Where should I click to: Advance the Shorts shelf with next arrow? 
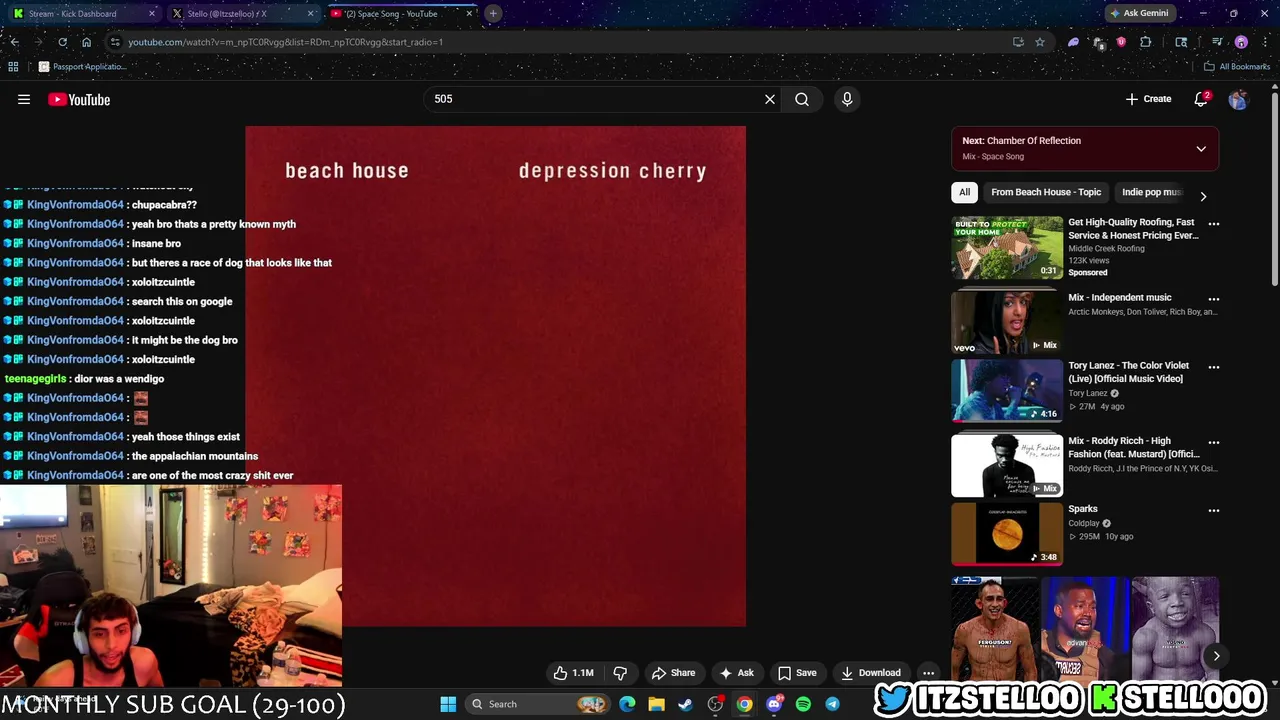(x=1216, y=656)
